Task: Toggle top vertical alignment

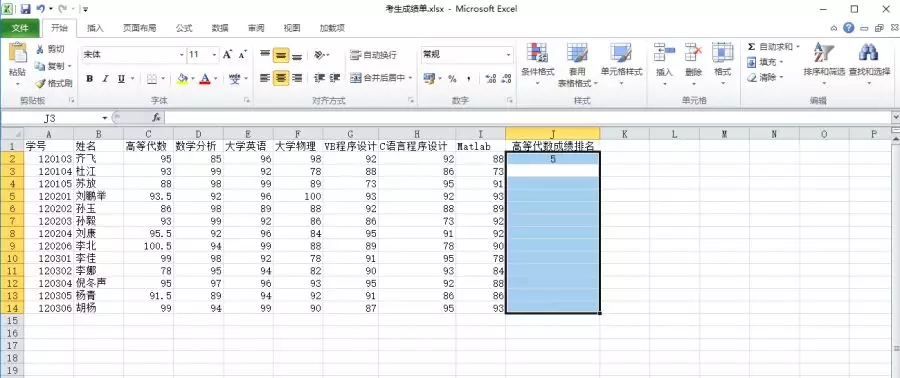Action: (x=265, y=55)
